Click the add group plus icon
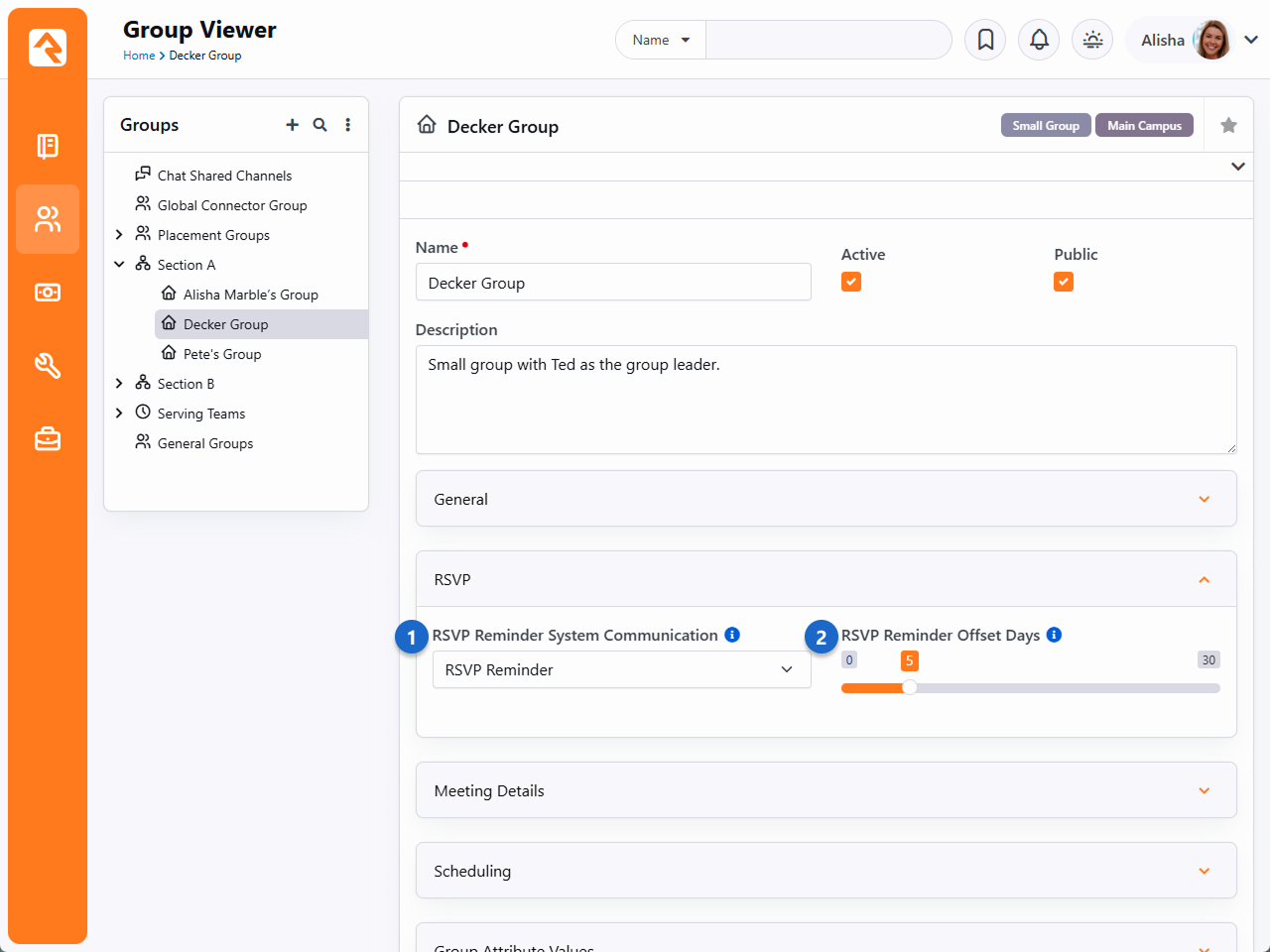This screenshot has height=952, width=1270. click(x=292, y=125)
